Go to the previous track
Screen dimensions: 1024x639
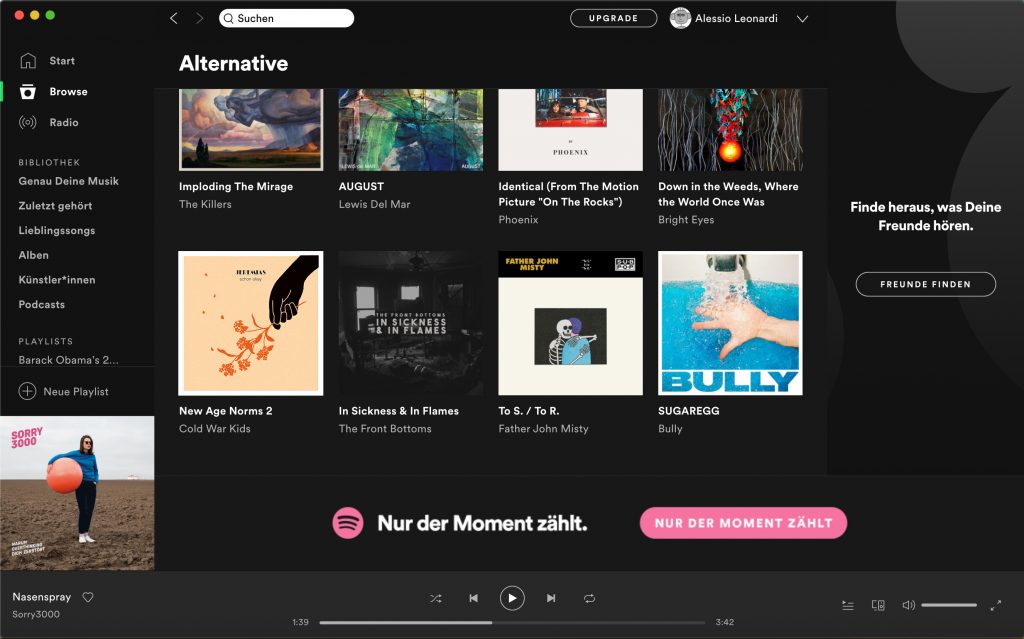473,598
